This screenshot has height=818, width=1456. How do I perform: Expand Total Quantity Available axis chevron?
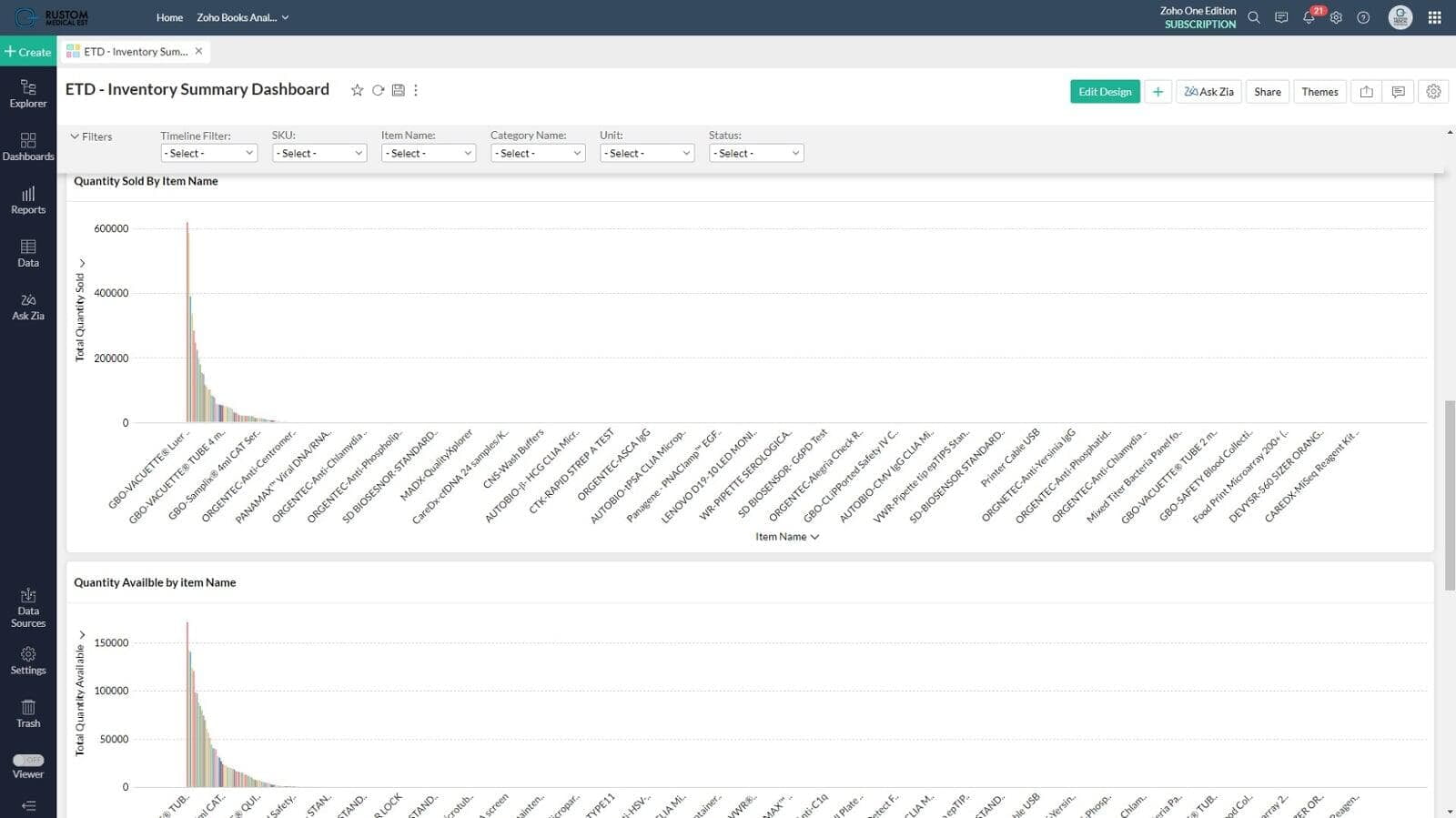pyautogui.click(x=82, y=634)
